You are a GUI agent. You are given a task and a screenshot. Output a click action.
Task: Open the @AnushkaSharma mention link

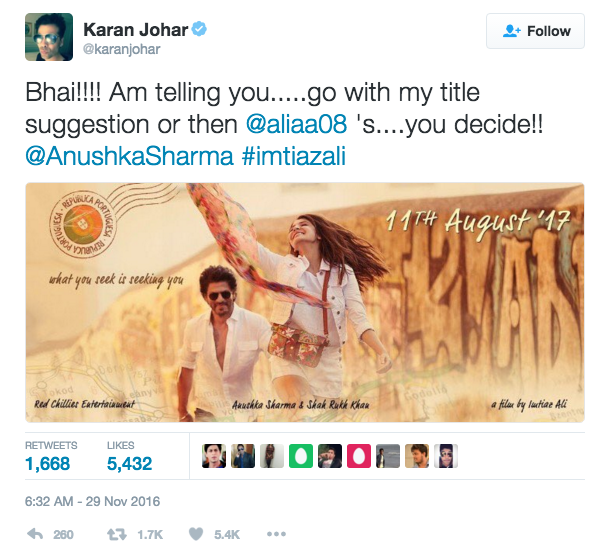[129, 156]
